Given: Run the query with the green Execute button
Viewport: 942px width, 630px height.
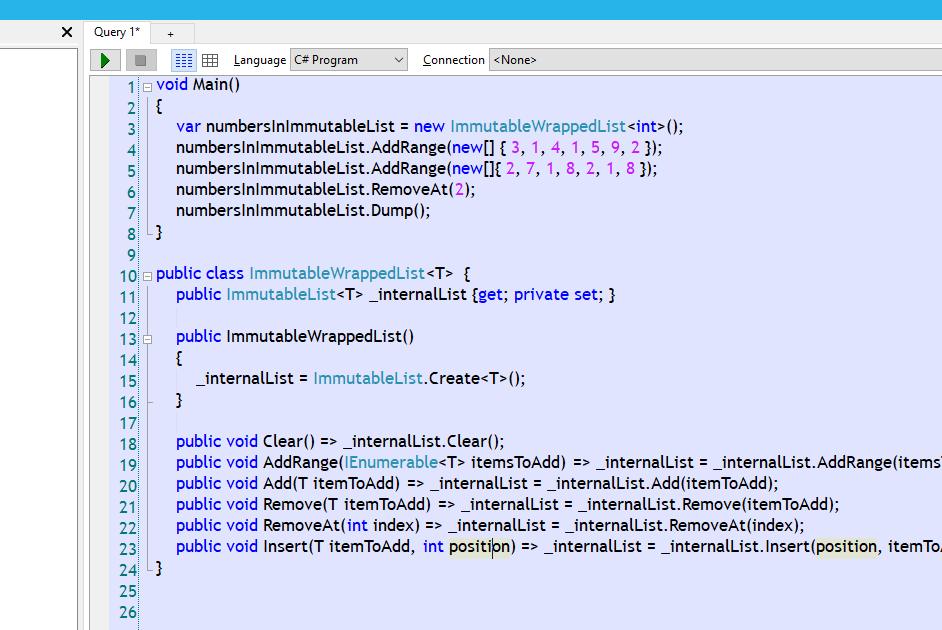Looking at the screenshot, I should [105, 59].
